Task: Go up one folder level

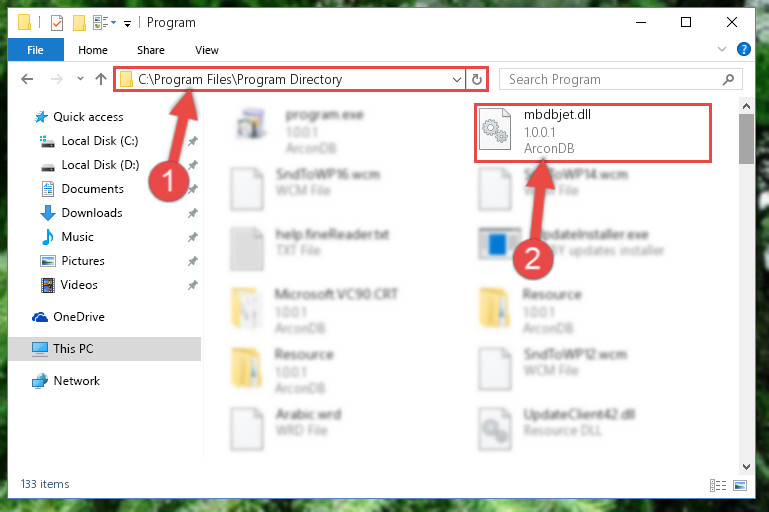Action: 101,79
